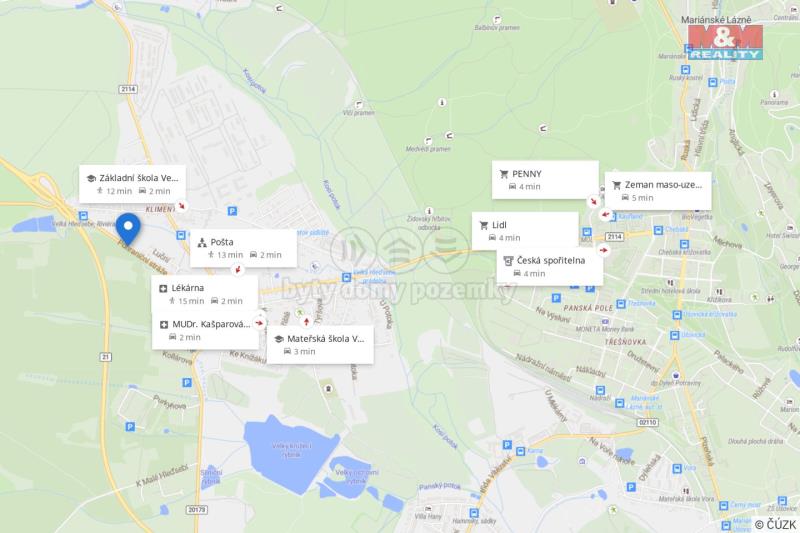Open the Lidl store card
800x533 pixels.
tap(525, 231)
